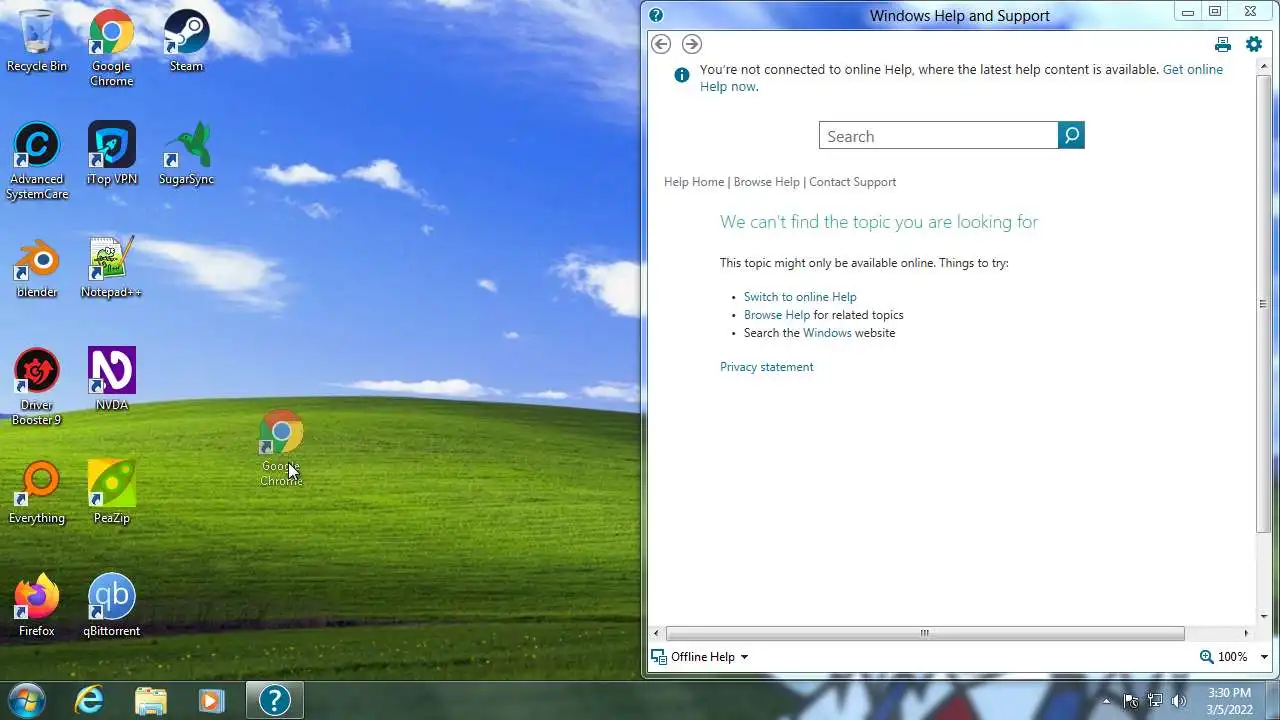Open the Action Center flag tray icon
This screenshot has height=720, width=1280.
(1131, 701)
